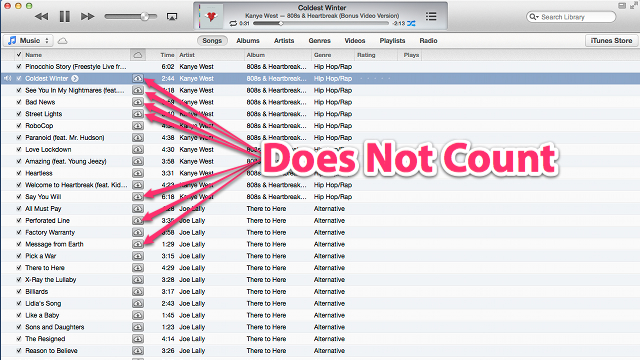Download Paranoid from iCloud

138,138
